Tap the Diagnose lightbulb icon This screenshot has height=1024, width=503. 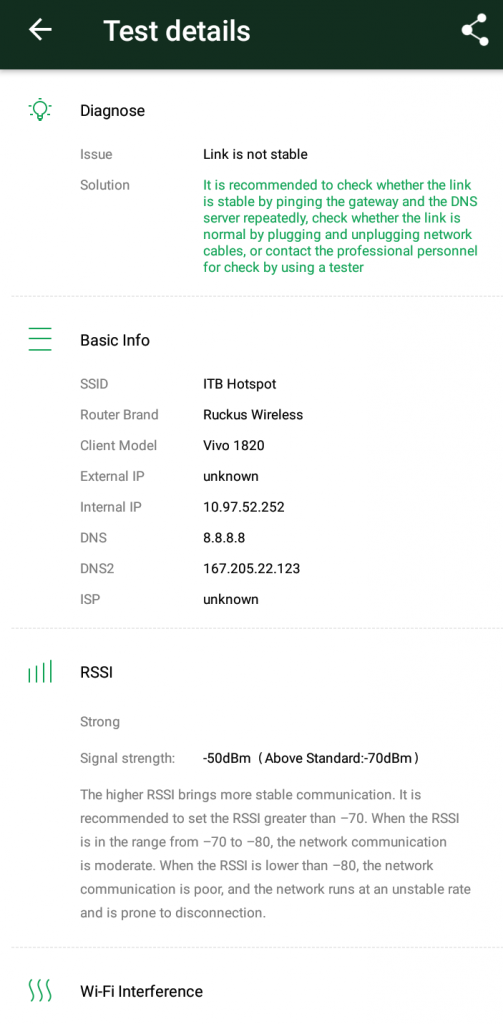click(40, 110)
